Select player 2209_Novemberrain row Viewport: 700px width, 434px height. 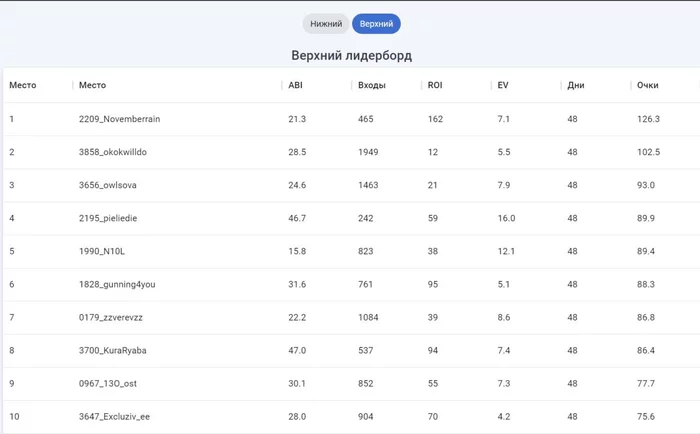tap(351, 119)
